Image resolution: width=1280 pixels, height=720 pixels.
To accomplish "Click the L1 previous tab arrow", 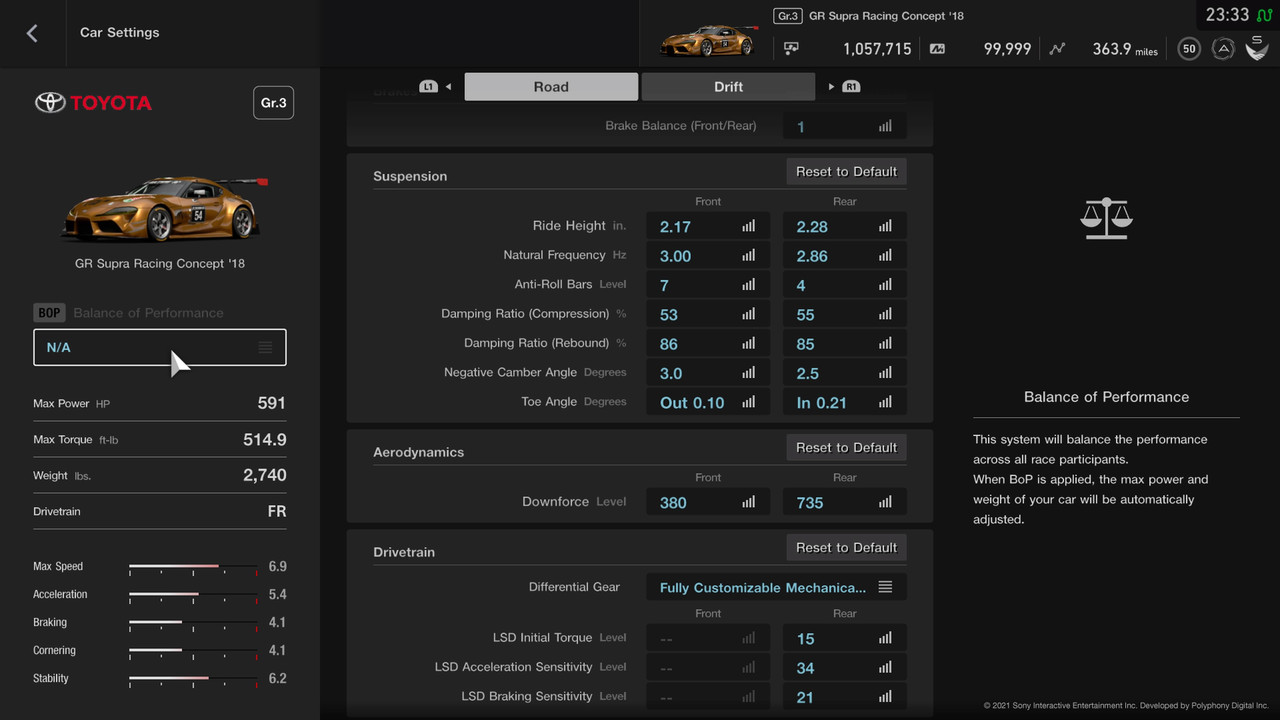I will pyautogui.click(x=435, y=87).
